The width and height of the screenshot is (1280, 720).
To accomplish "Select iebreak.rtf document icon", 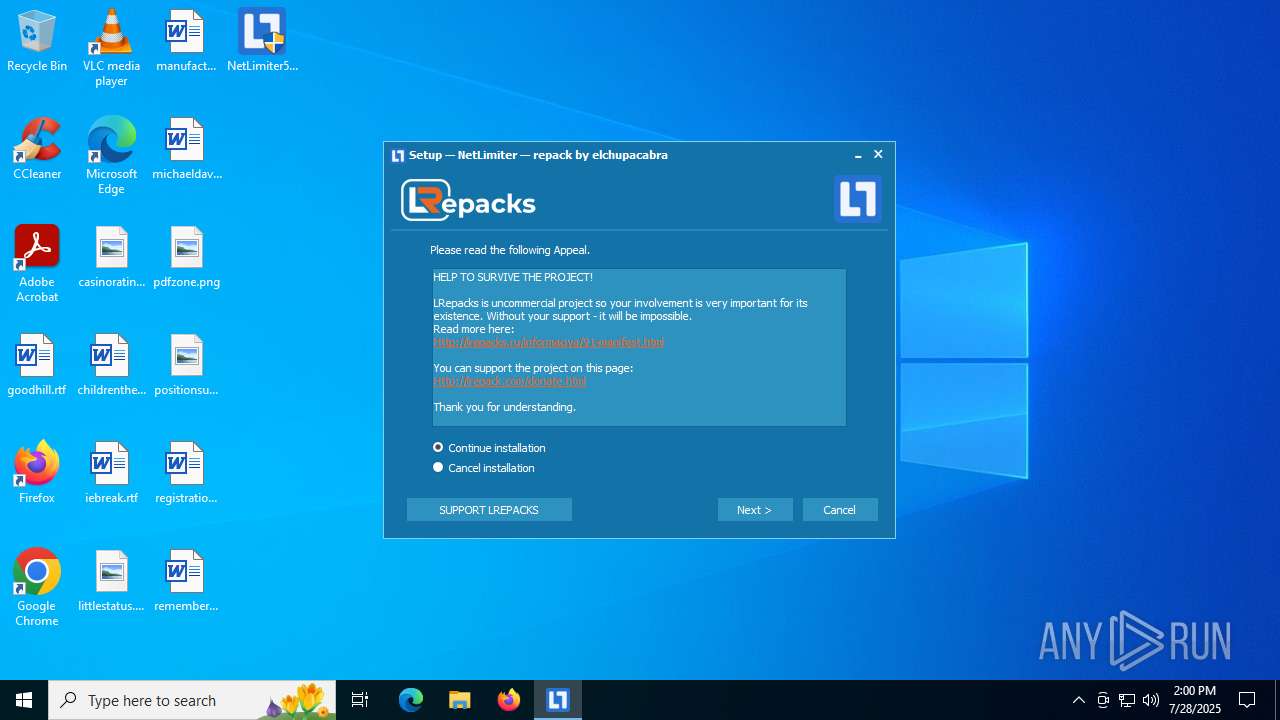I will coord(111,474).
